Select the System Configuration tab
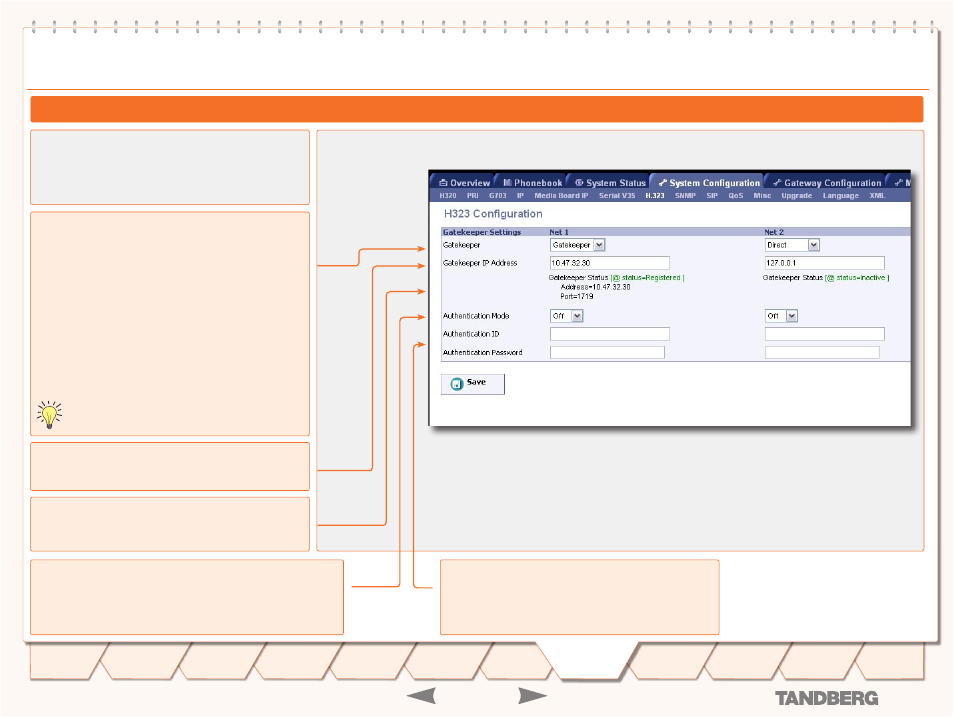Screen dimensions: 954x717 (x=709, y=183)
